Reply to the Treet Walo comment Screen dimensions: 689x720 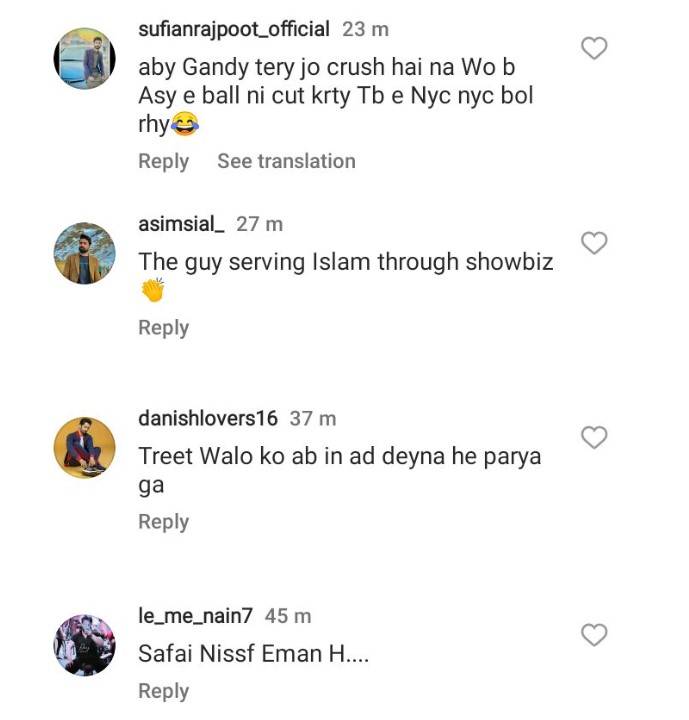click(x=164, y=523)
